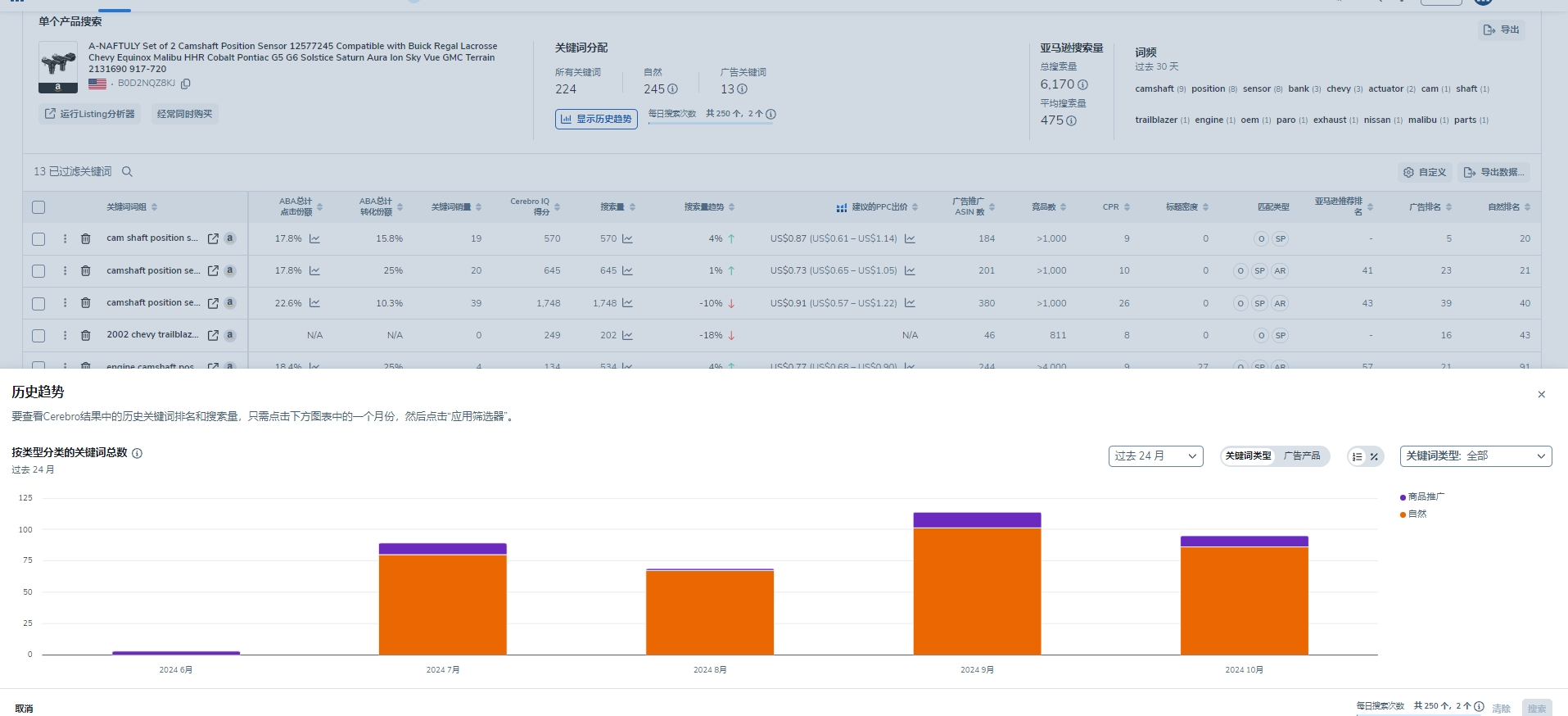Screen dimensions: 1568x716
Task: Show search volume chart for 1,748 row
Action: tap(627, 303)
